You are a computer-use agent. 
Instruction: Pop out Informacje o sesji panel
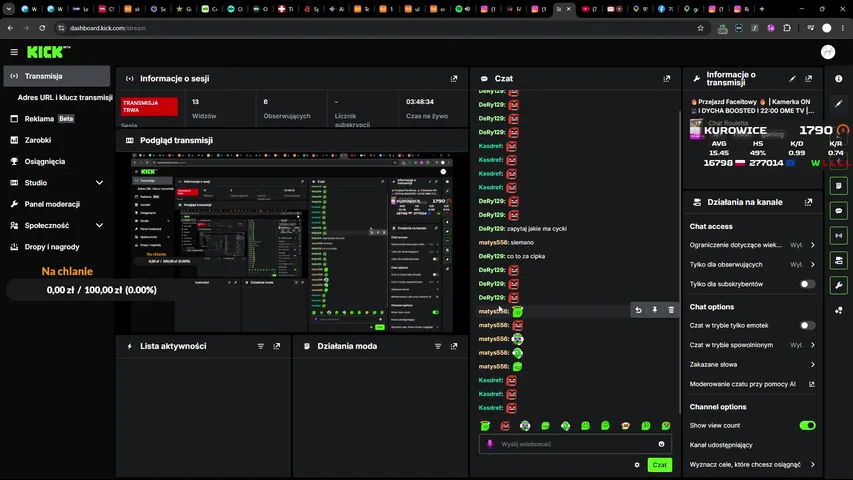pyautogui.click(x=454, y=79)
